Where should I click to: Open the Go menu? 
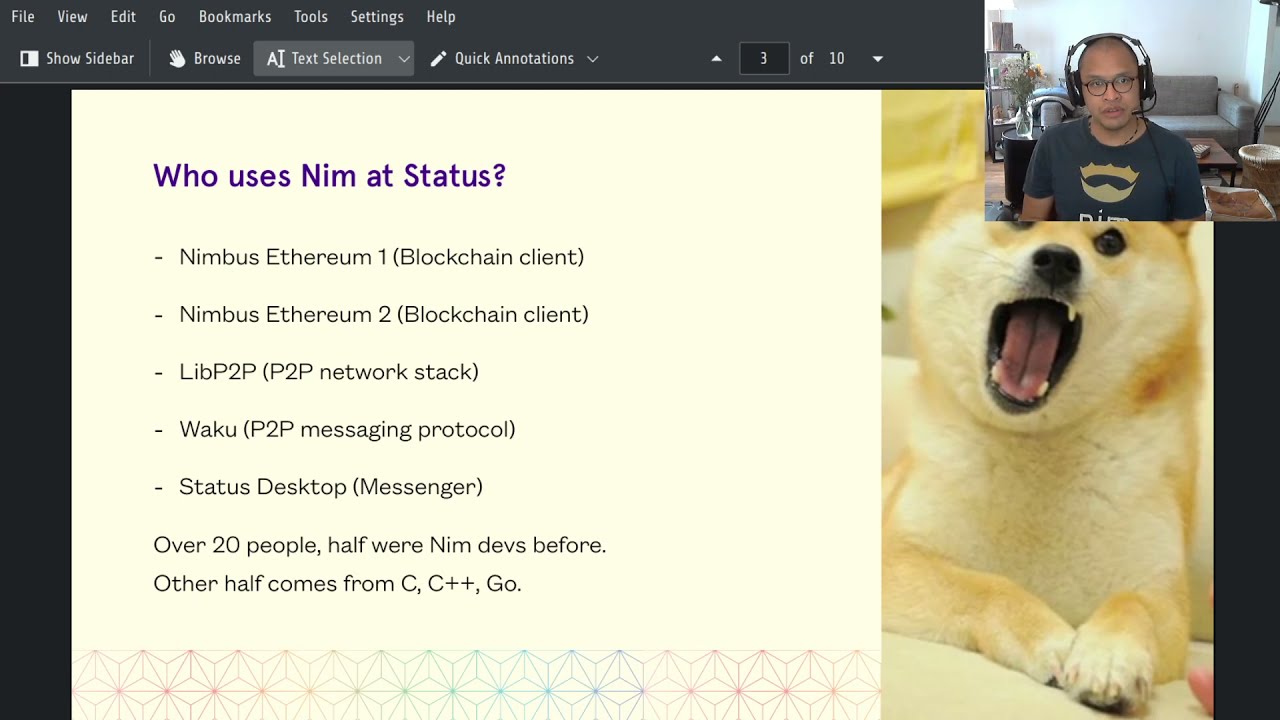[x=167, y=17]
